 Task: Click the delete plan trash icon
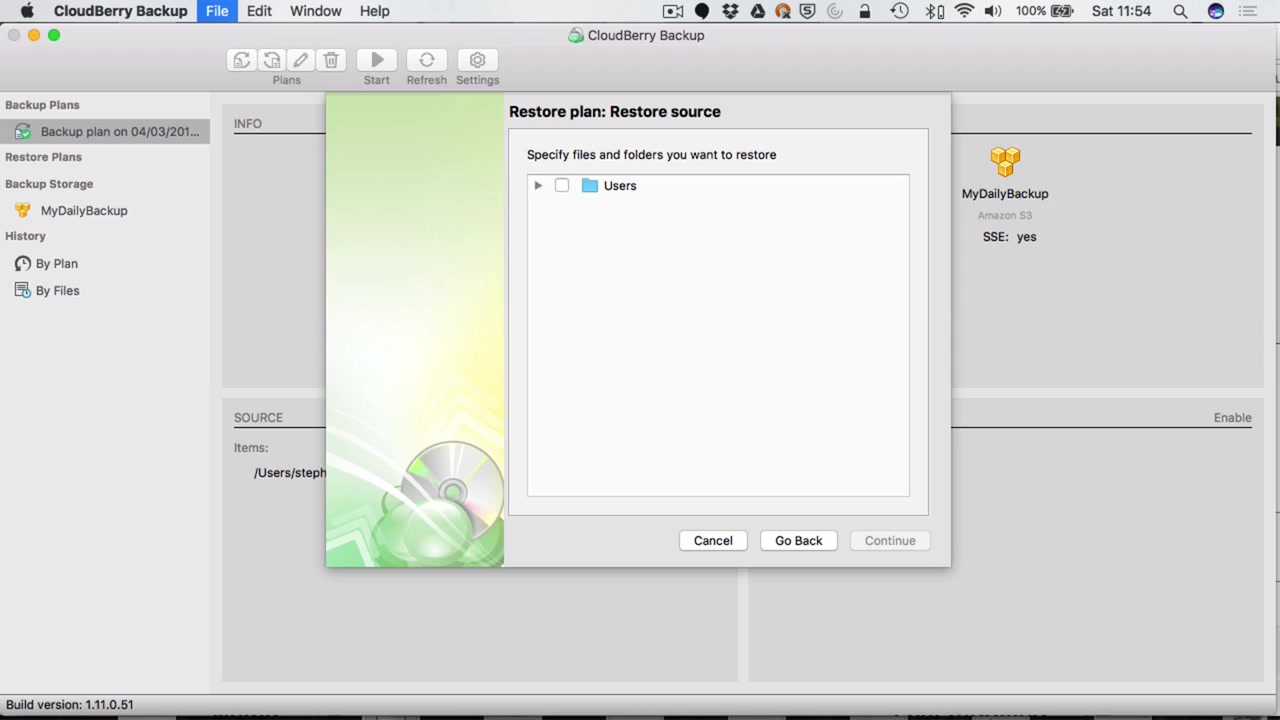[x=331, y=60]
